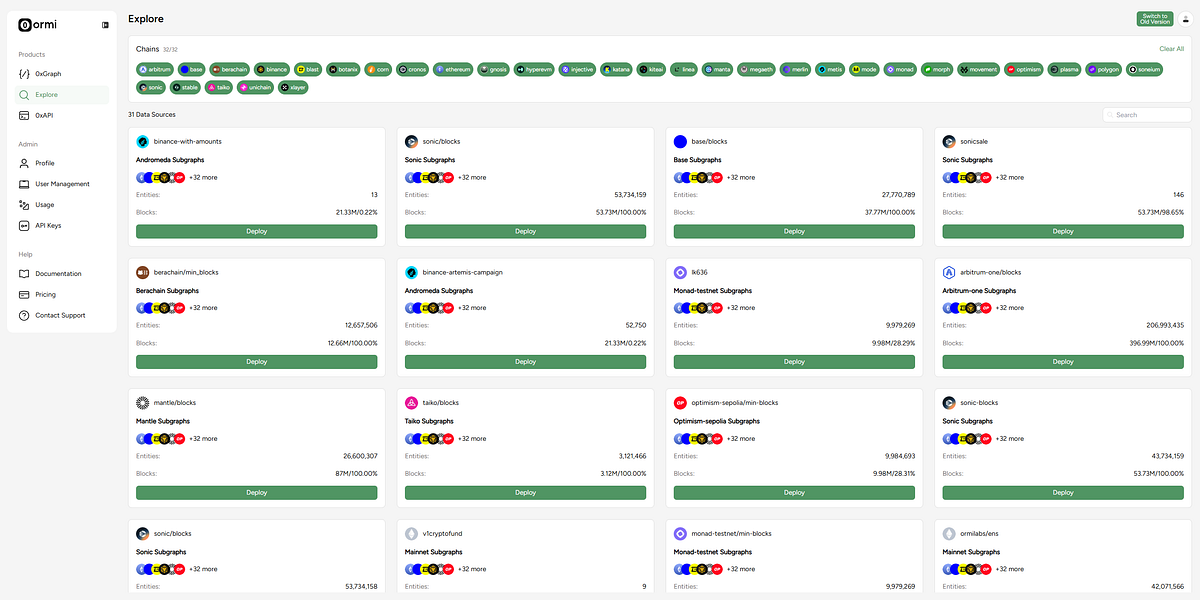Click the ormilabs/ens card icon
Image resolution: width=1200 pixels, height=600 pixels.
click(949, 534)
